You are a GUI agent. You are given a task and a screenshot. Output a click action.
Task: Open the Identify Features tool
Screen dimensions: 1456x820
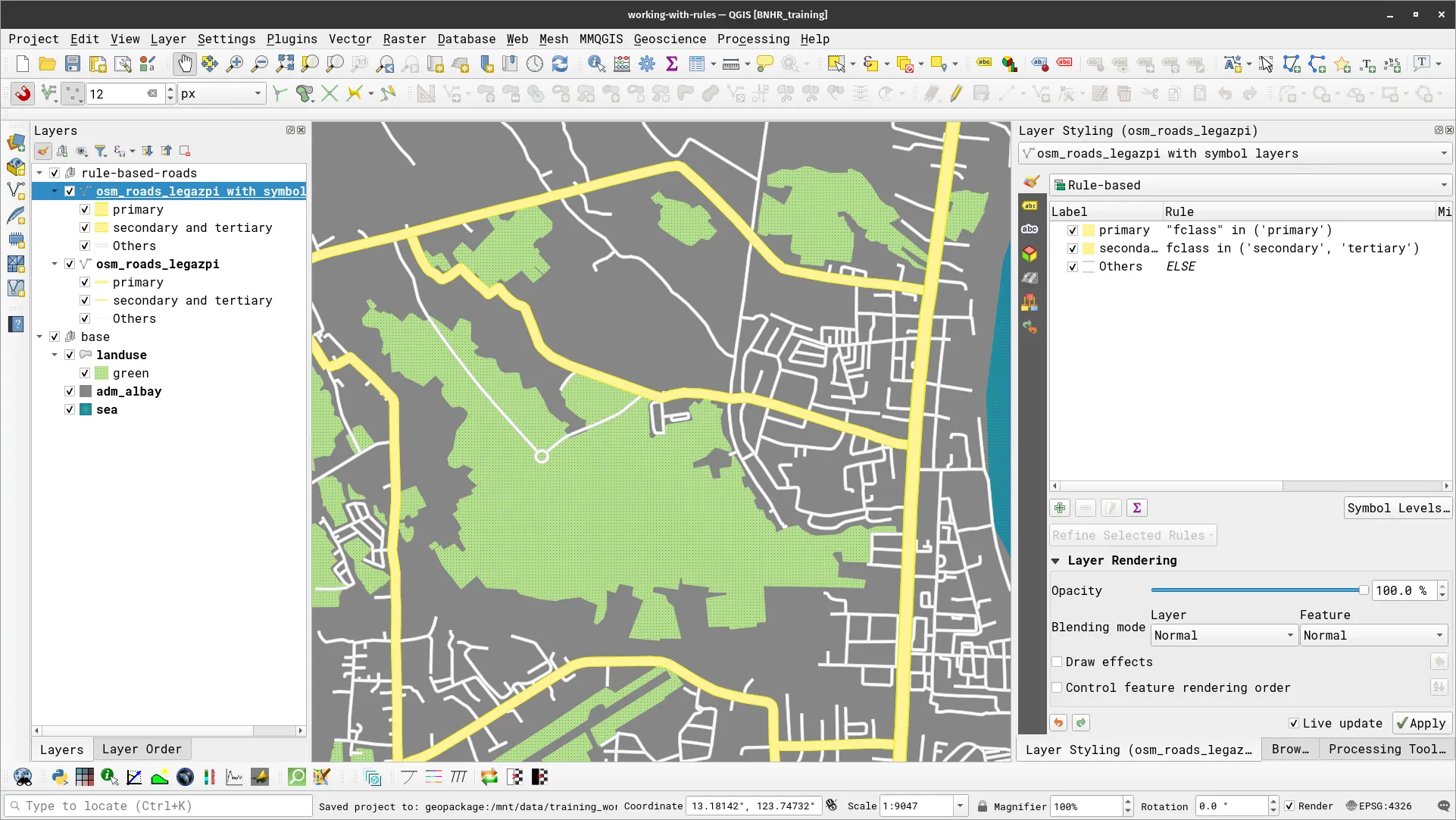tap(596, 64)
